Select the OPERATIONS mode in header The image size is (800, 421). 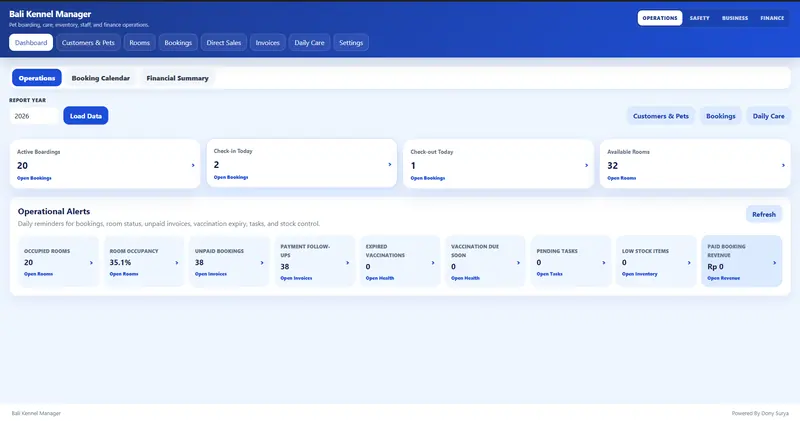click(660, 18)
